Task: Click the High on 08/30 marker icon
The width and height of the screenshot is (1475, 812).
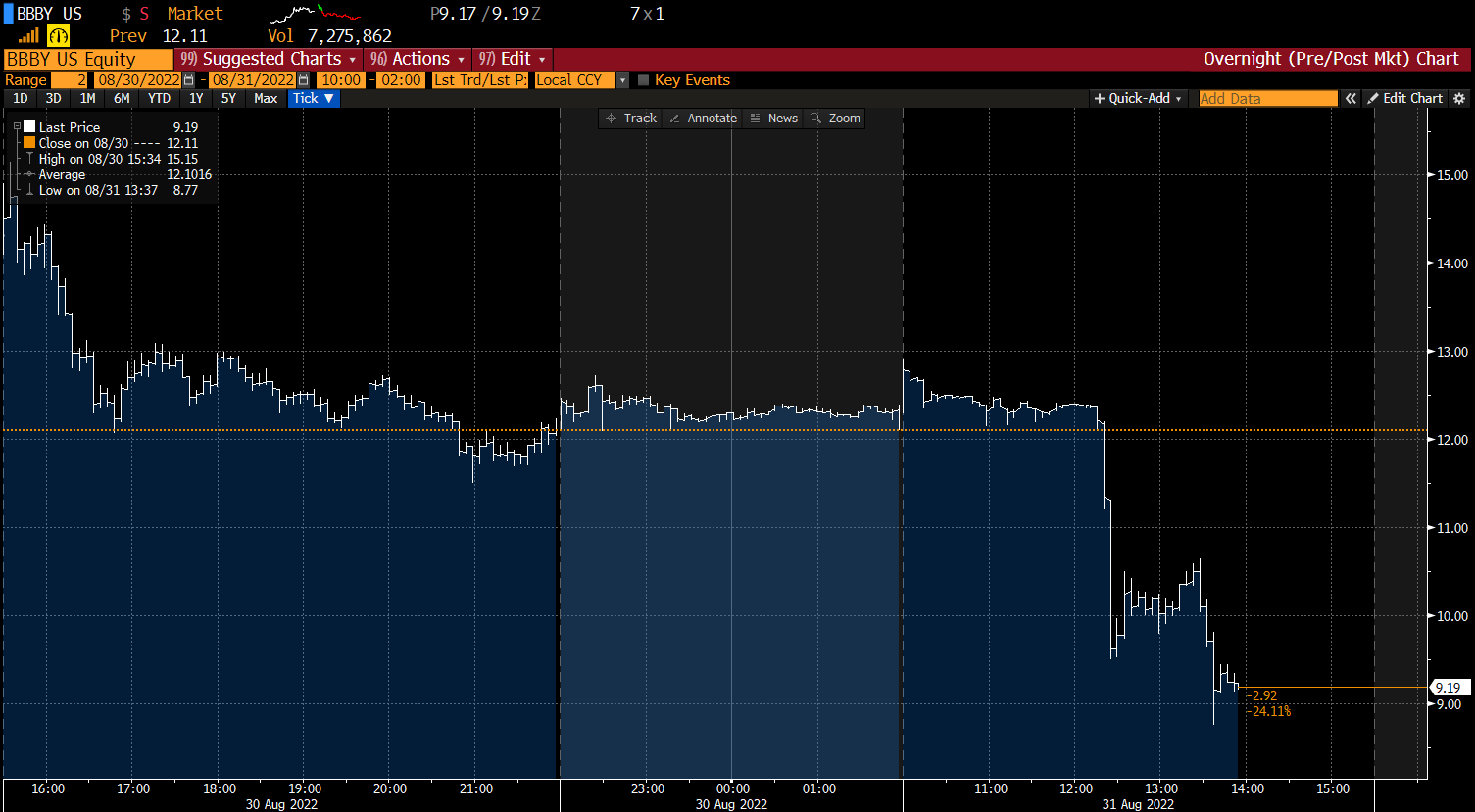Action: pyautogui.click(x=30, y=159)
